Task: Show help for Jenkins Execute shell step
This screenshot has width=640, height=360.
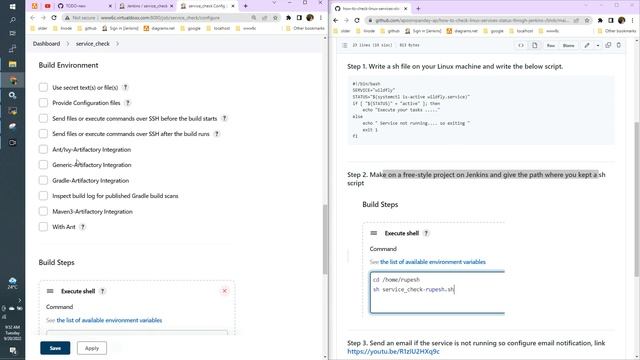Action: click(102, 291)
